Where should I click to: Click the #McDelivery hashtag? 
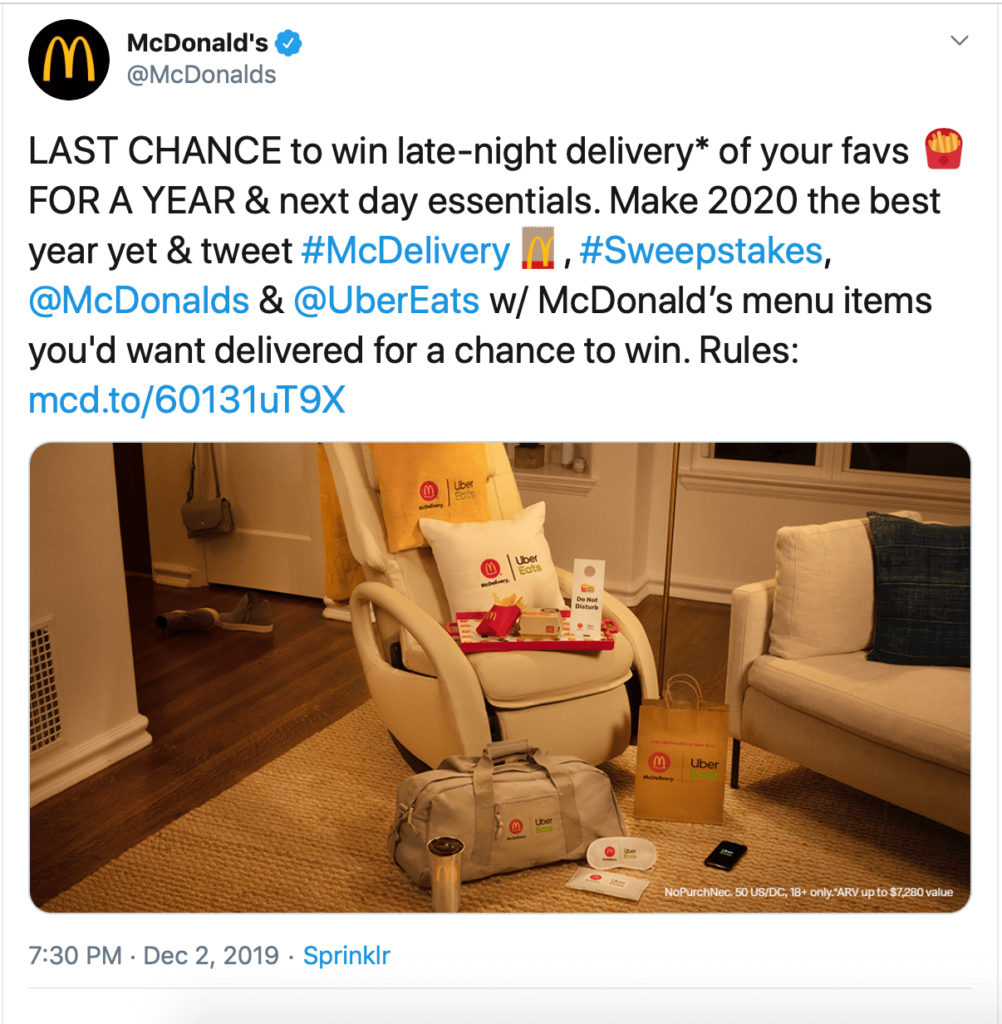pos(406,251)
